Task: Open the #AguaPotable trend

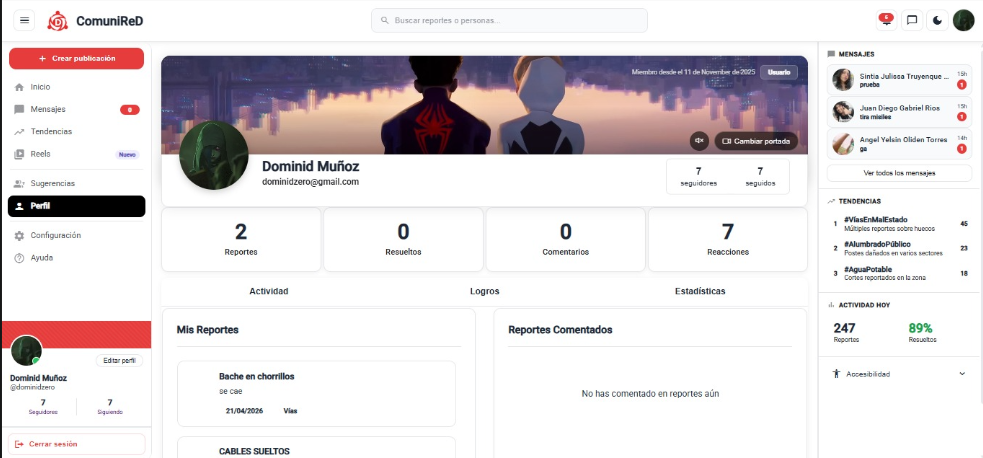Action: 900,273
